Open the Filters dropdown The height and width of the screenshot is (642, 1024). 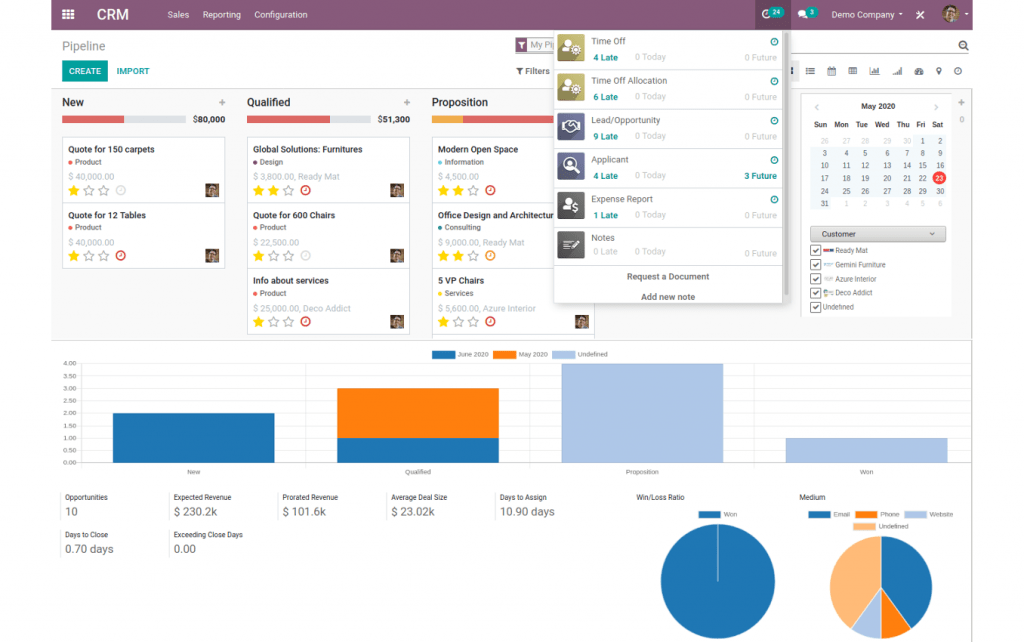point(533,71)
